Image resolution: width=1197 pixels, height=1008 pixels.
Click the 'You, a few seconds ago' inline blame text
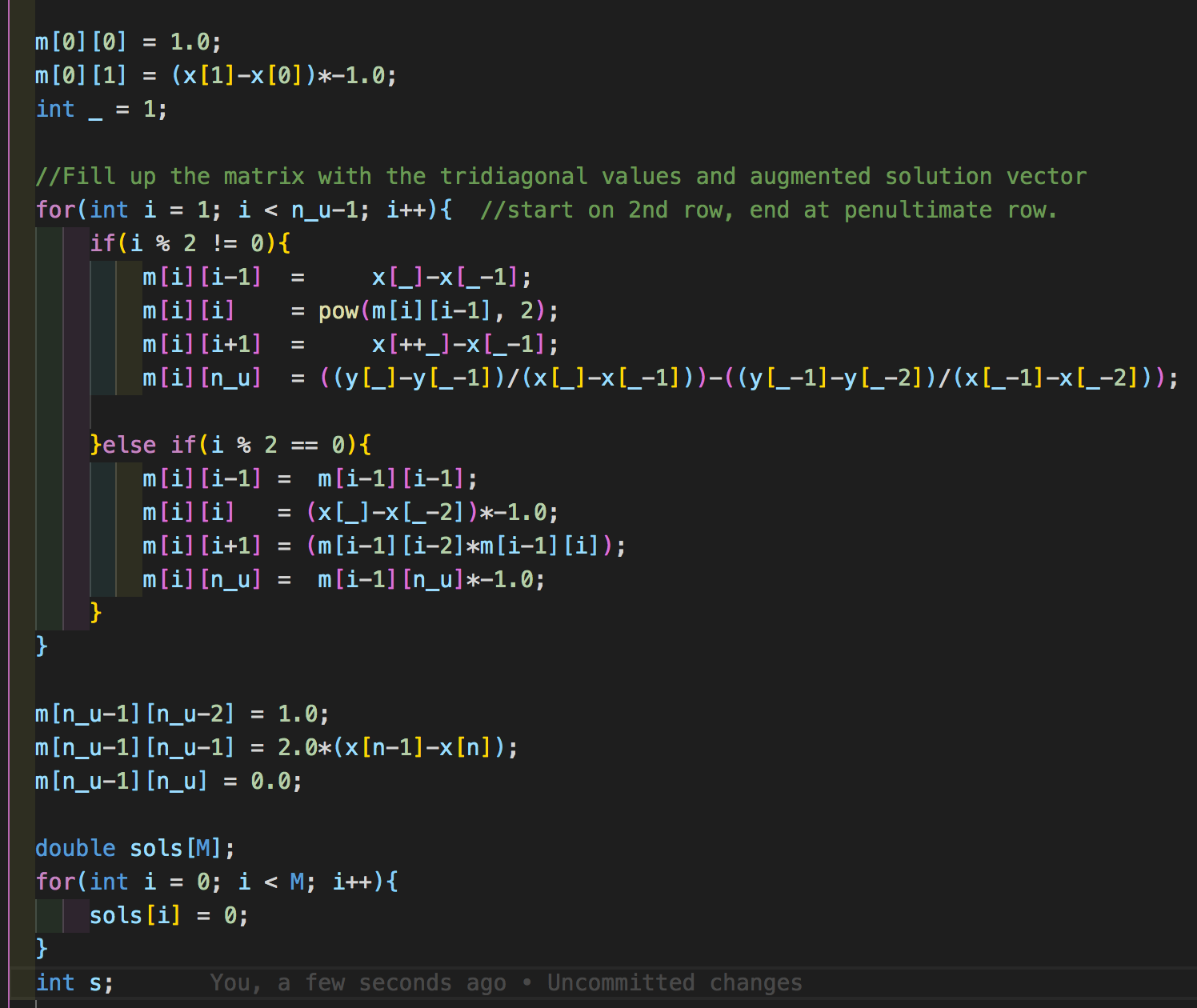pos(358,982)
